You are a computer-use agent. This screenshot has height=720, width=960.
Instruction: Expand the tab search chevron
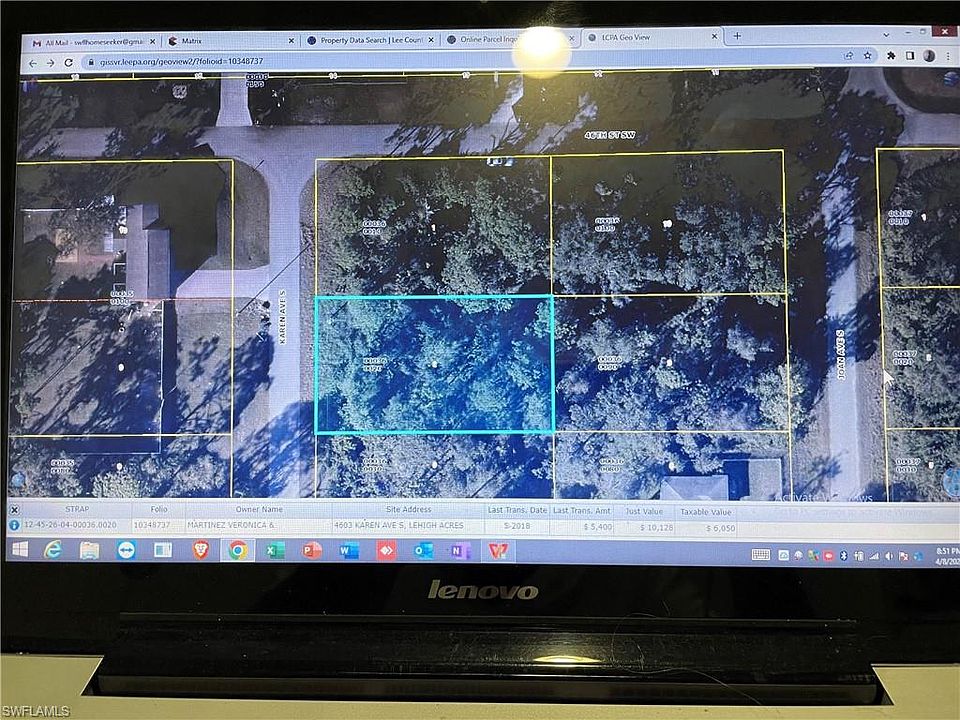(886, 35)
